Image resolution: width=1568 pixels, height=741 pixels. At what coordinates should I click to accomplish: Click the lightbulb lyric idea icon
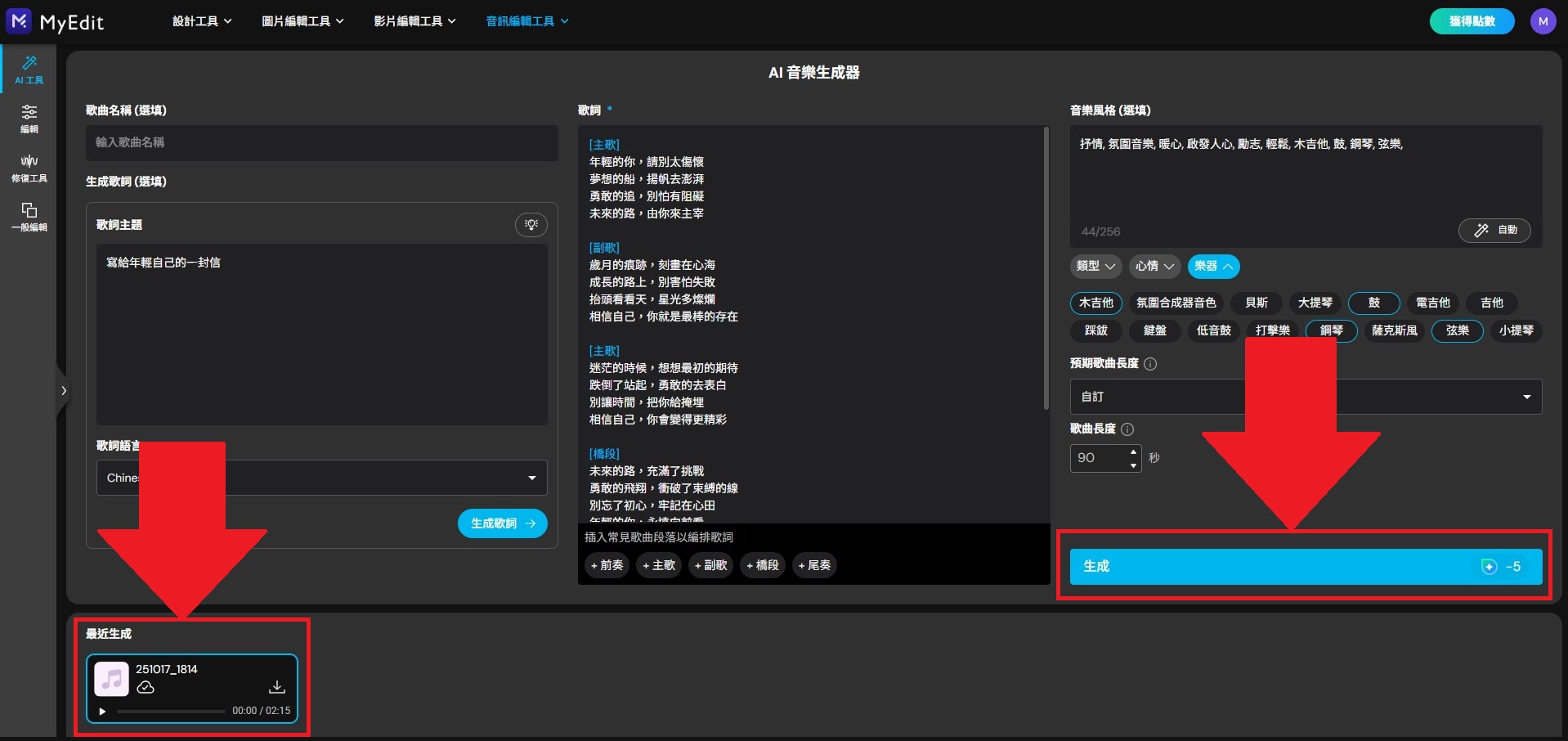click(531, 224)
